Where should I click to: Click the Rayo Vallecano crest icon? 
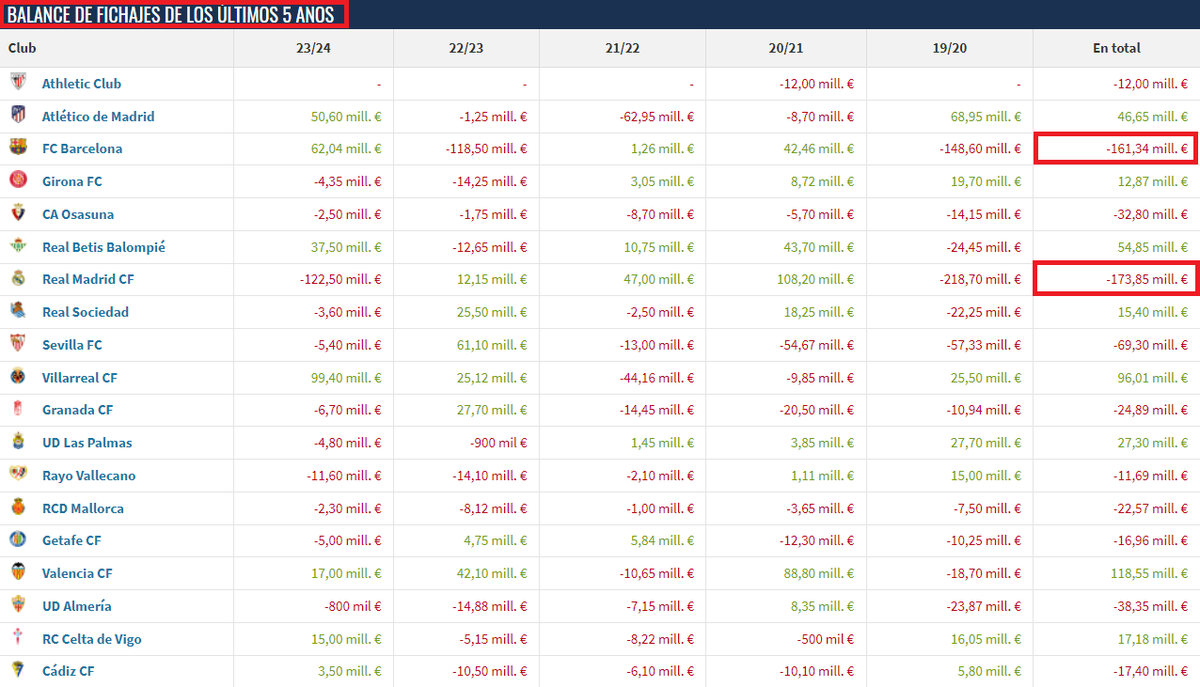[x=18, y=475]
